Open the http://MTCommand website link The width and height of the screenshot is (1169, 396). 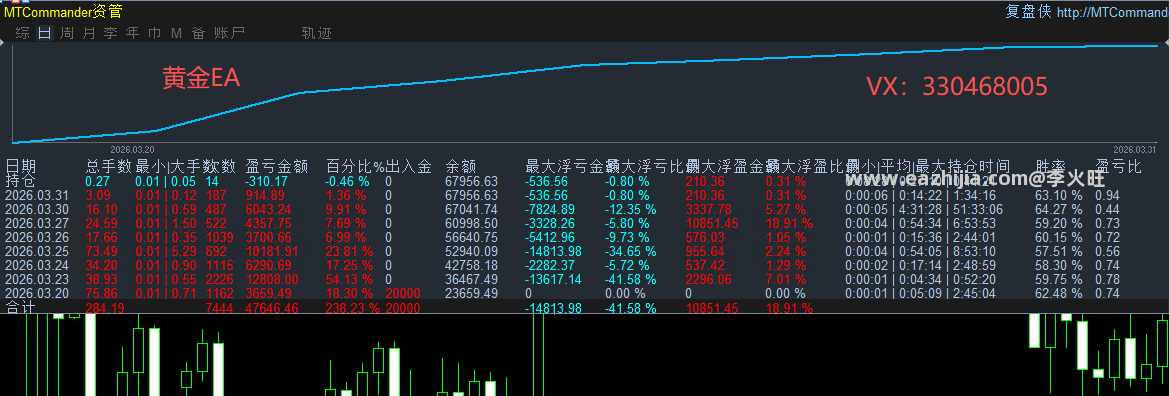point(1112,12)
